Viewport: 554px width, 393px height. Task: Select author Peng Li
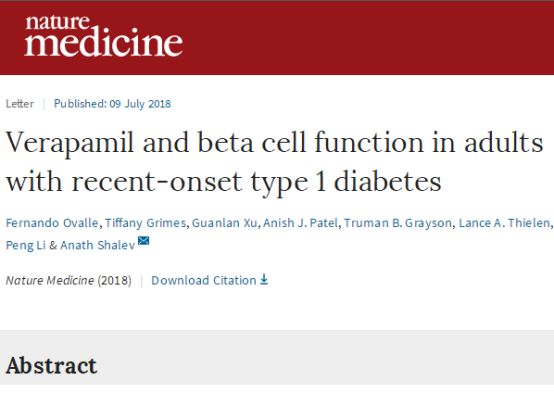click(26, 245)
